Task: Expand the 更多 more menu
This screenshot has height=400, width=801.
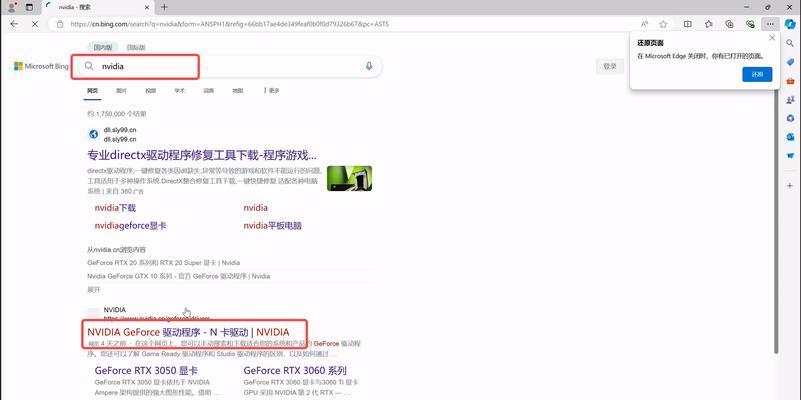Action: pos(272,90)
